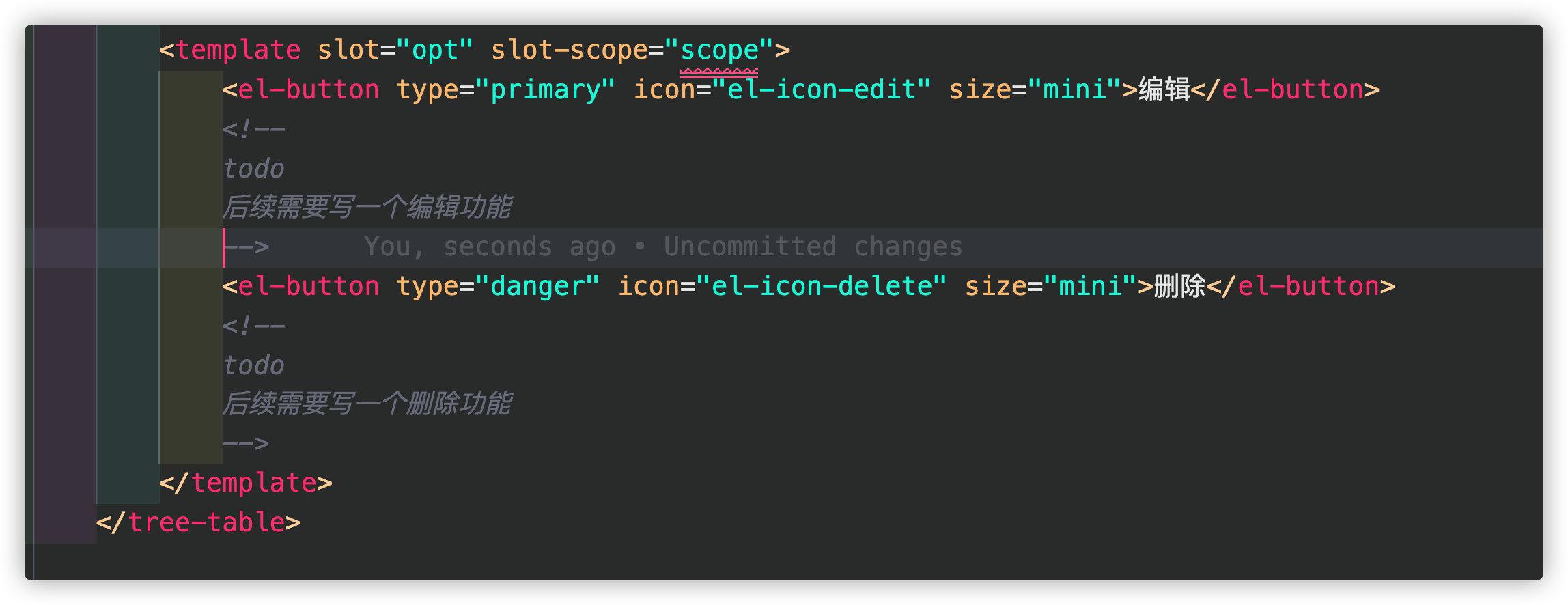The image size is (1568, 605).
Task: Place cursor on "primary" type value
Action: (x=545, y=89)
